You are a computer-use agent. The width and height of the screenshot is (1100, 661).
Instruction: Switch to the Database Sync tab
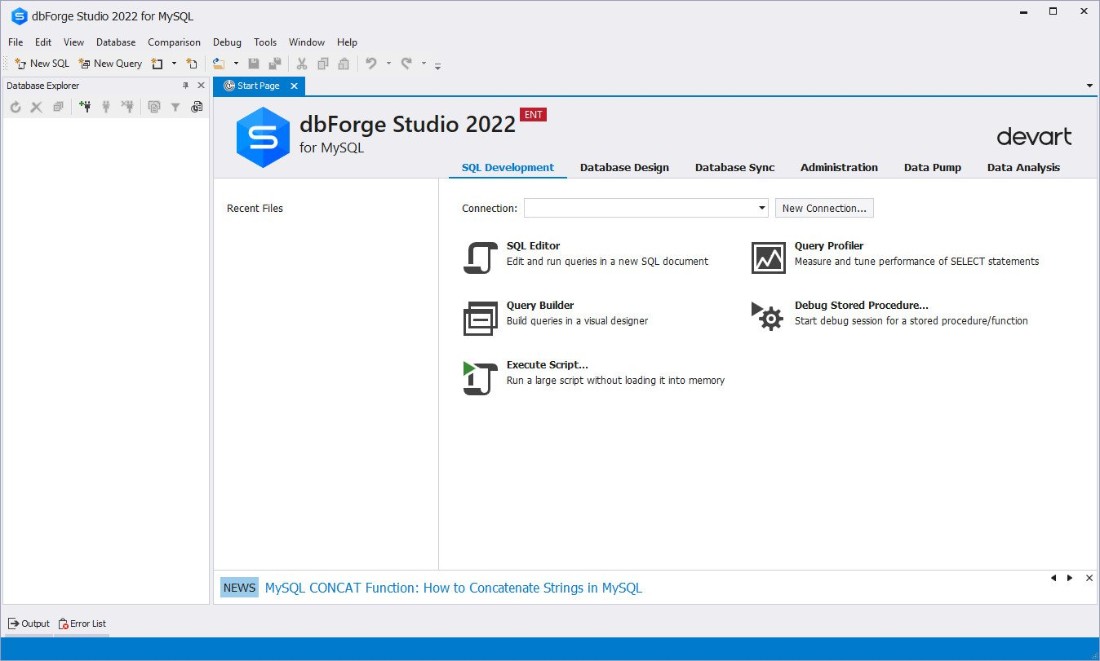[734, 168]
